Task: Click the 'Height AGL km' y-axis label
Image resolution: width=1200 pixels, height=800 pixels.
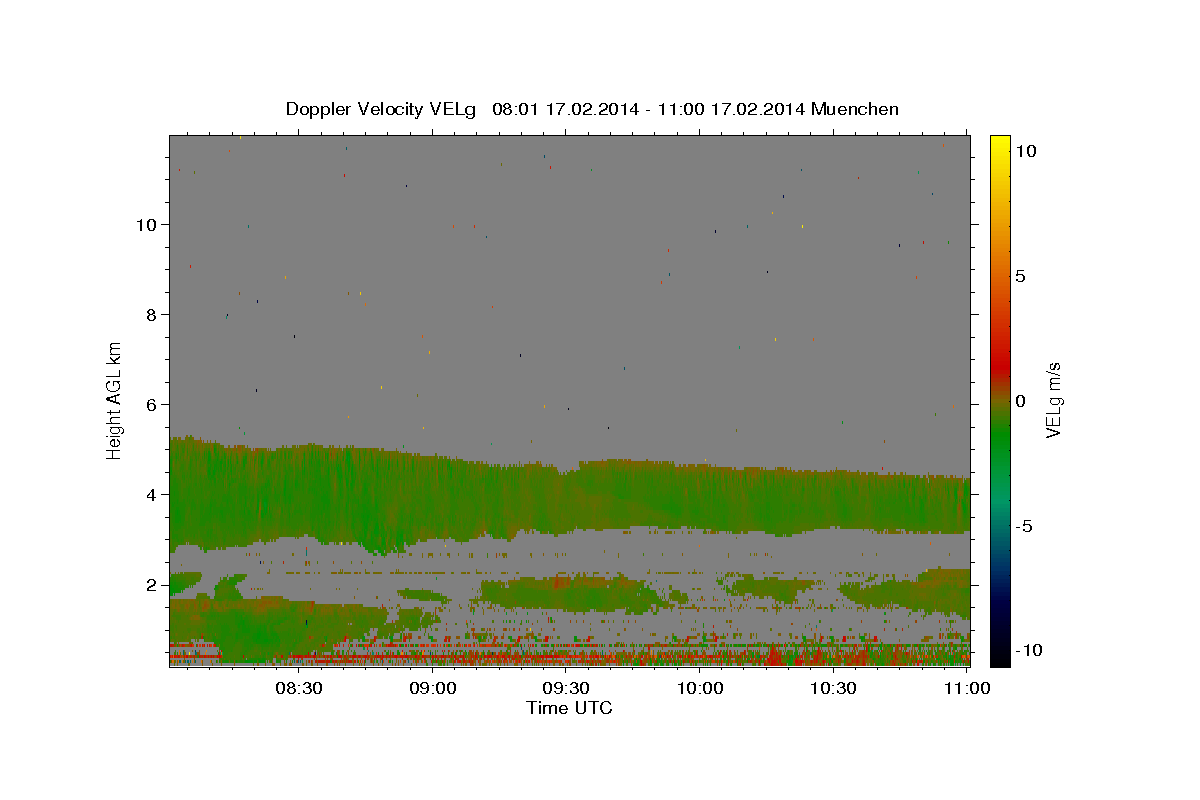Action: (115, 400)
